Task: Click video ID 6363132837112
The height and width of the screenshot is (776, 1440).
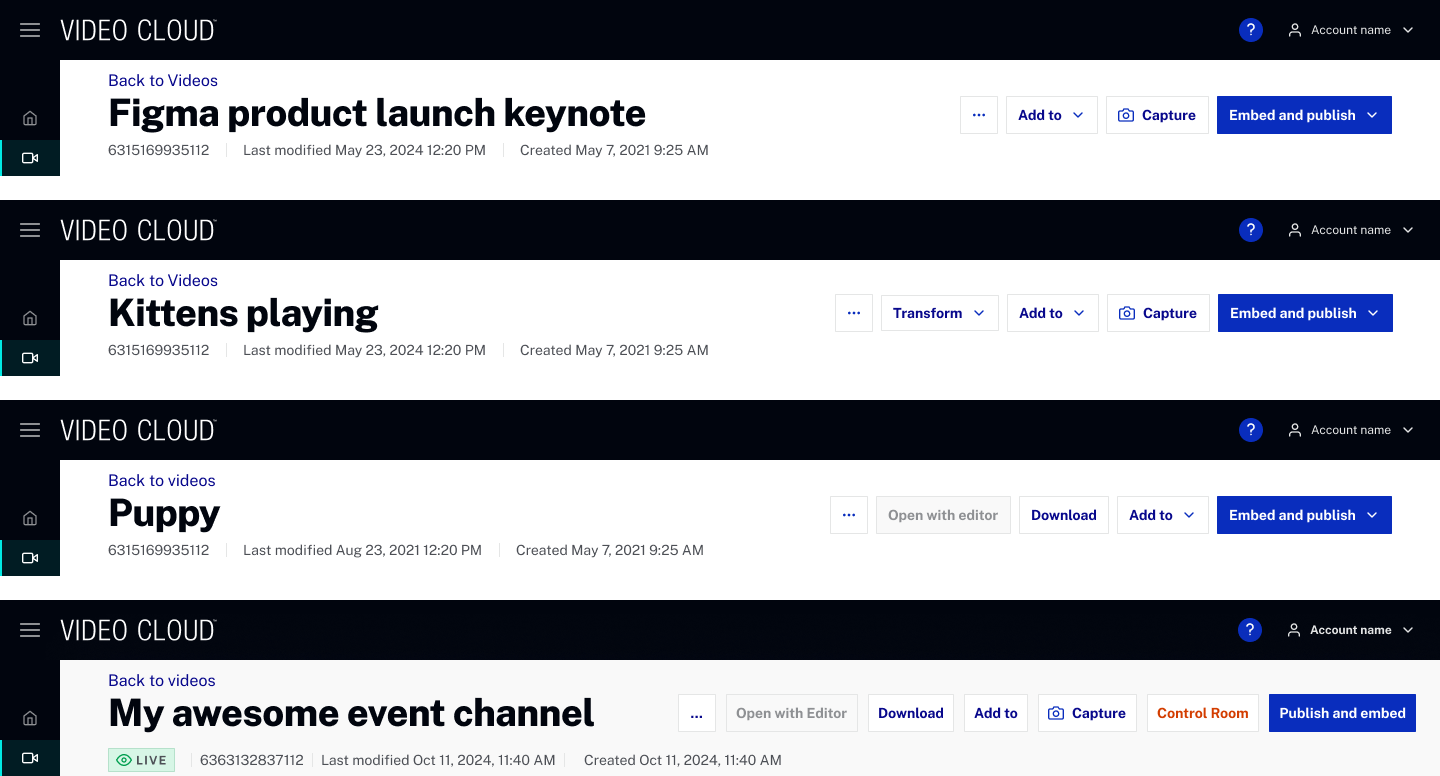Action: (x=252, y=760)
